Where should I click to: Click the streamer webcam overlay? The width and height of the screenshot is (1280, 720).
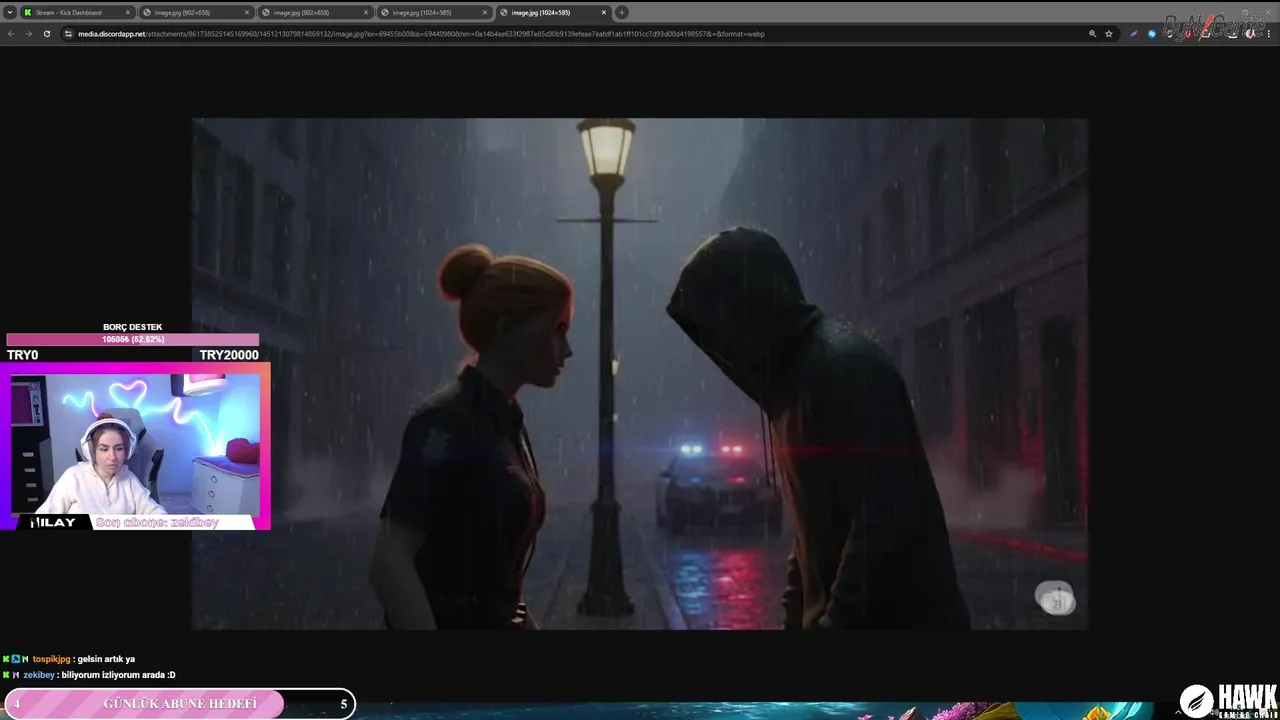135,444
